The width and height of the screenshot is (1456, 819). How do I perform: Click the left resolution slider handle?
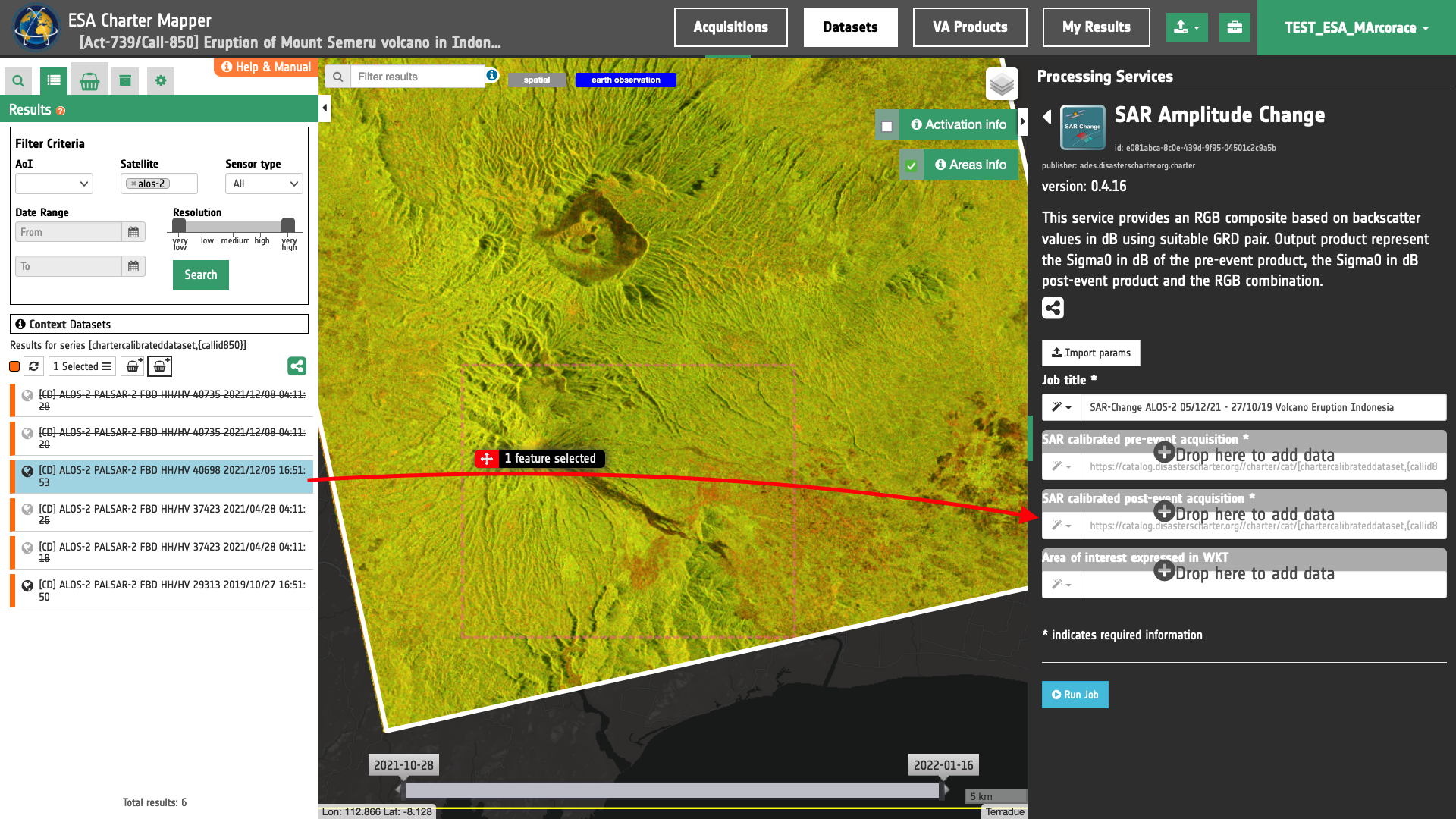(179, 225)
